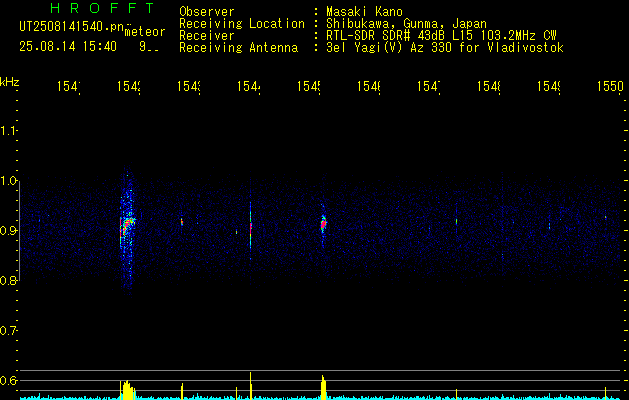Click the 1547 time axis label
Screen dimensions: 629x400
tap(429, 86)
